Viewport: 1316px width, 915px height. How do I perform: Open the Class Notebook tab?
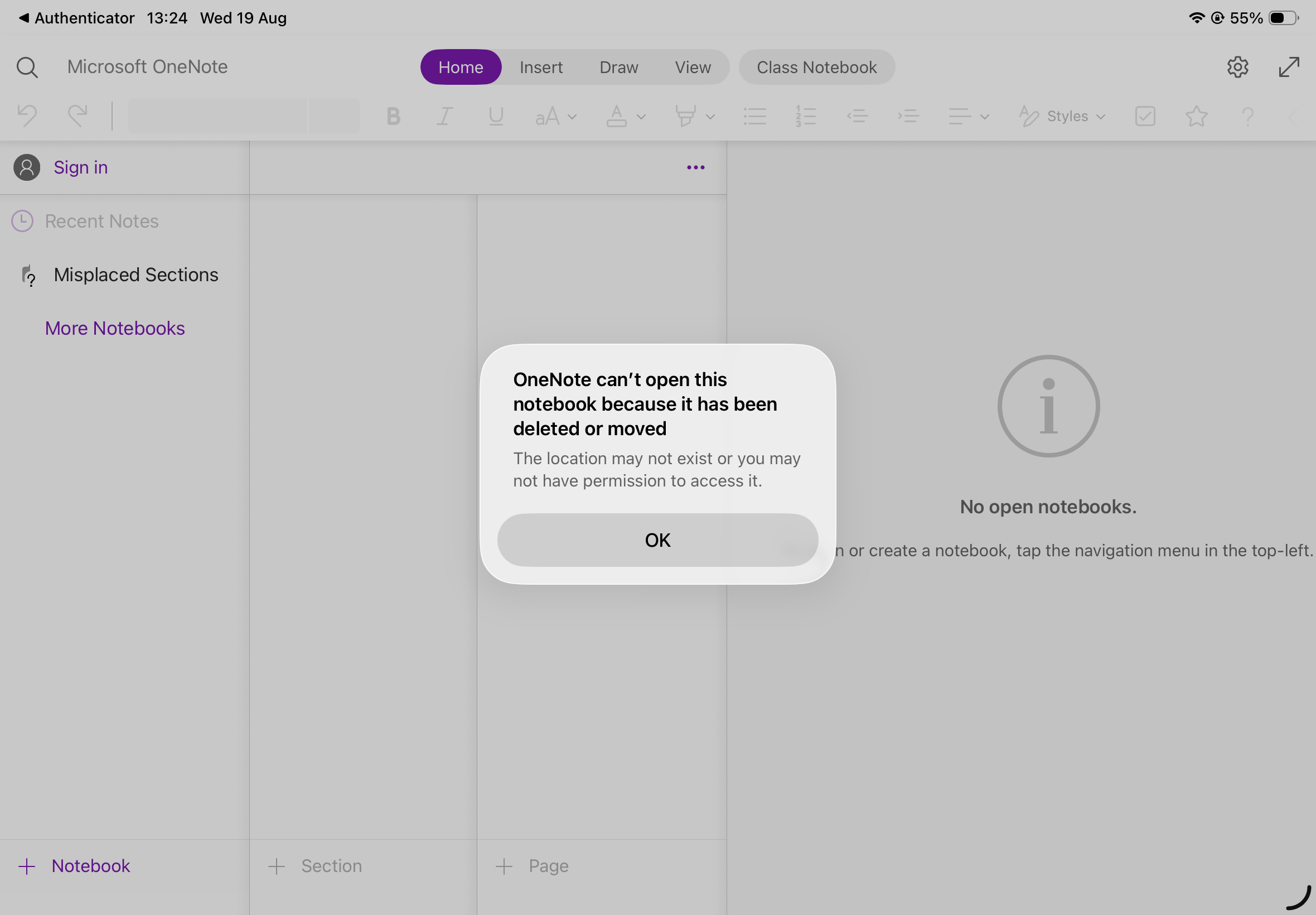pos(816,67)
